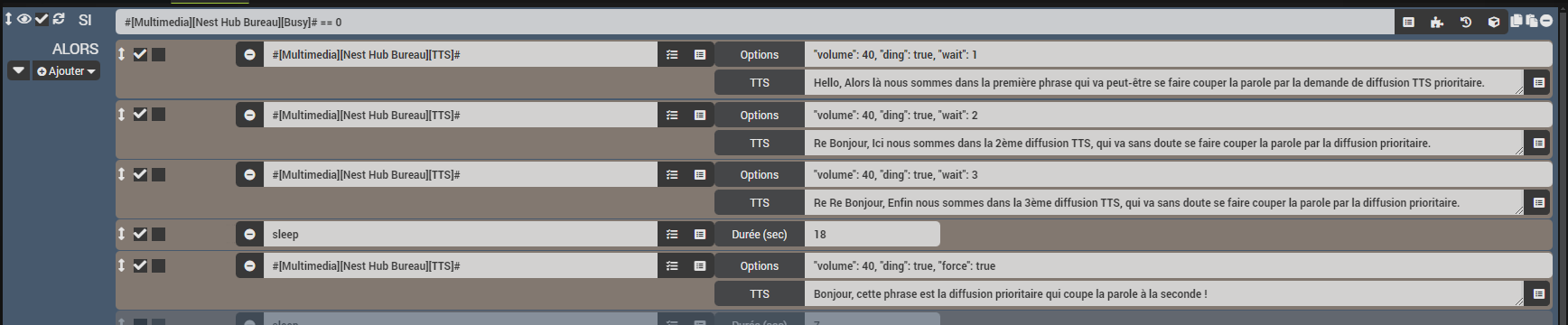Open command picker icon for first TTS row
The image size is (1568, 325).
pos(700,55)
